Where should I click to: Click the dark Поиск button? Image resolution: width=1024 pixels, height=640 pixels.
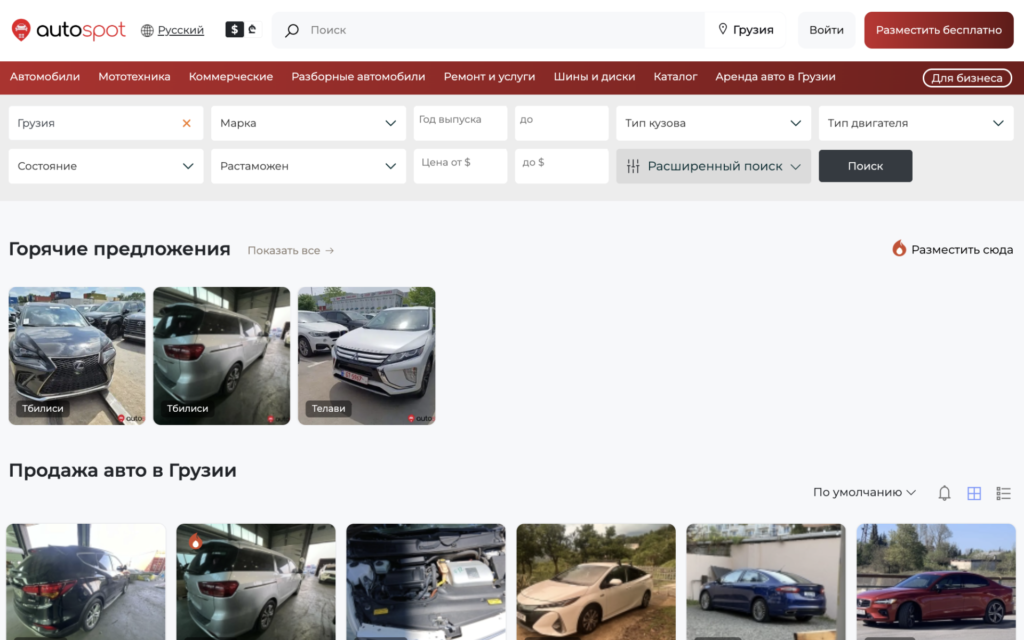pyautogui.click(x=865, y=166)
